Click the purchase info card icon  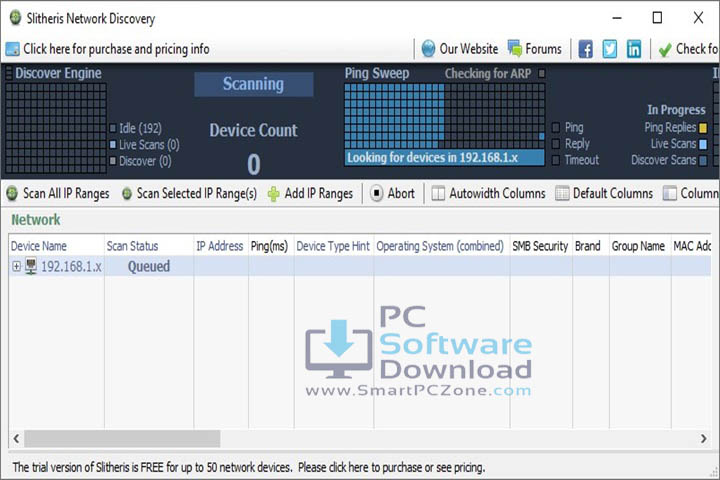coord(12,49)
